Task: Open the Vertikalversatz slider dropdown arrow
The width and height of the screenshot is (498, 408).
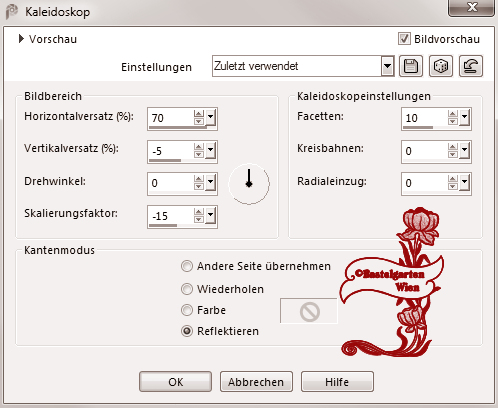Action: (x=210, y=151)
